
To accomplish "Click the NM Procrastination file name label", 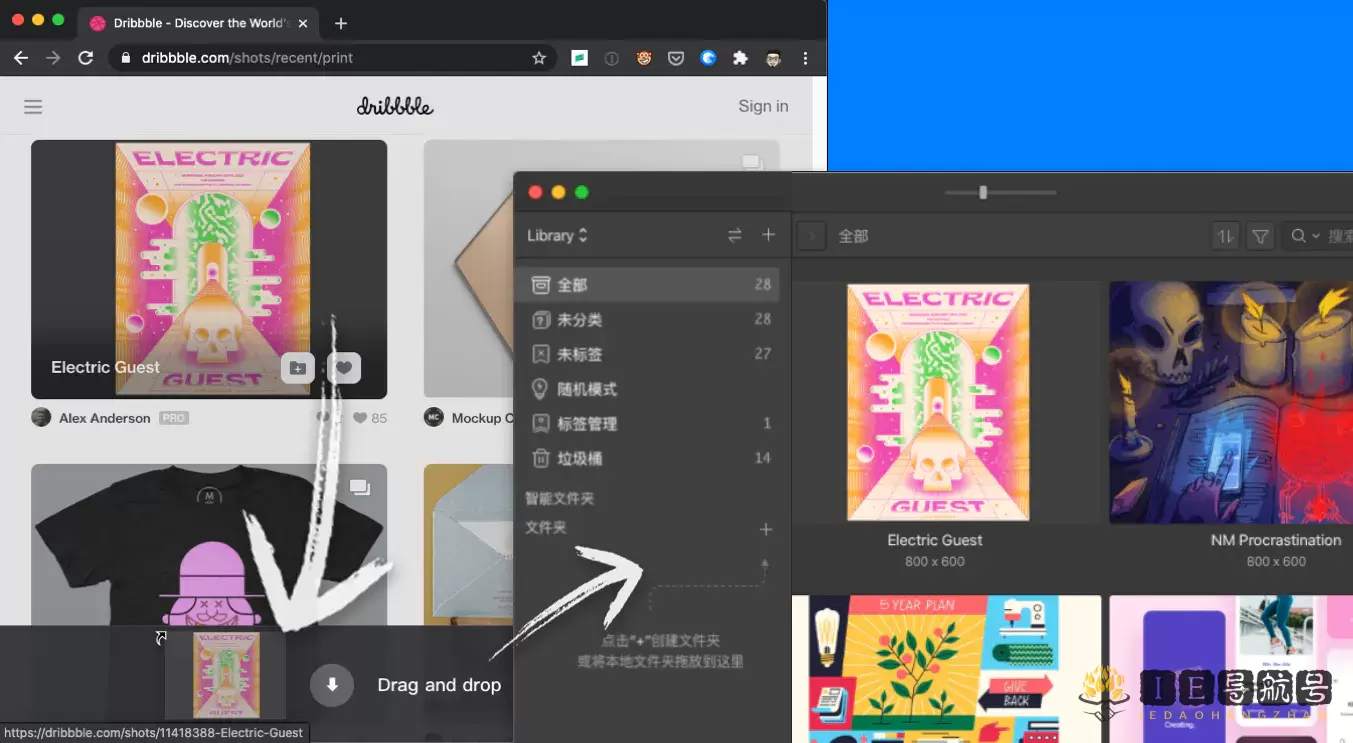I will coord(1276,540).
